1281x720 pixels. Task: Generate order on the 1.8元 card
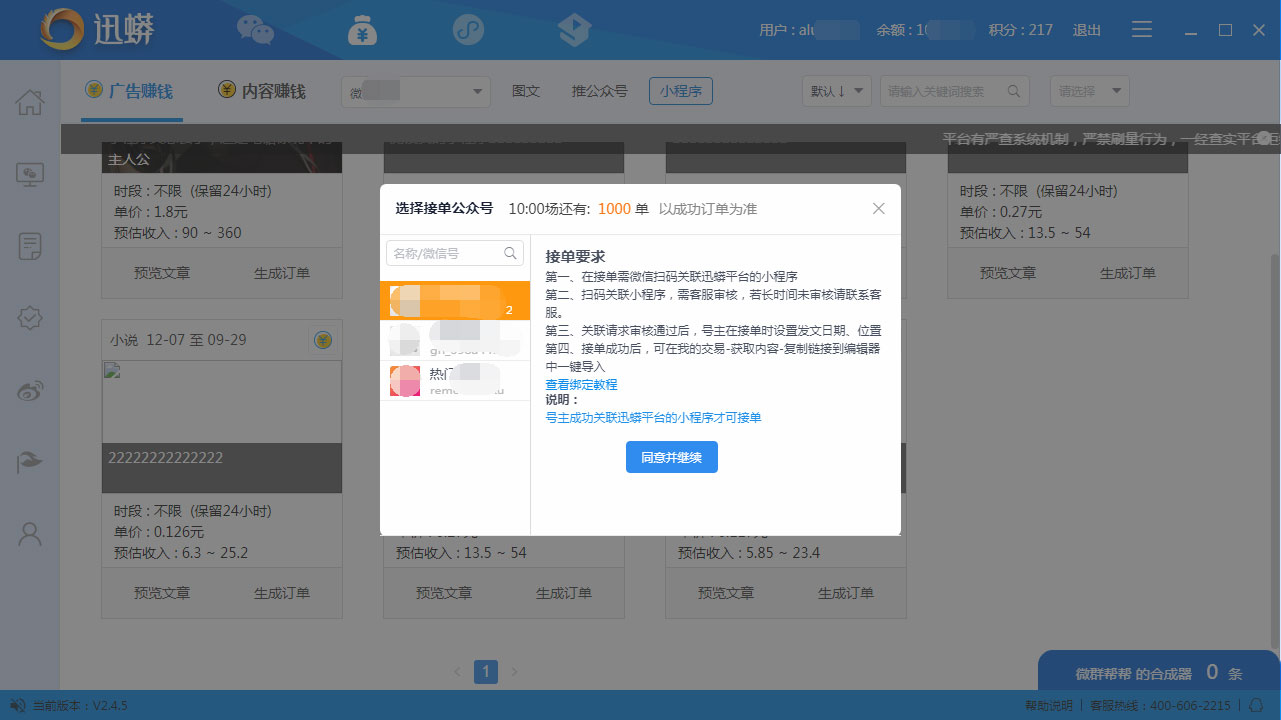point(282,273)
